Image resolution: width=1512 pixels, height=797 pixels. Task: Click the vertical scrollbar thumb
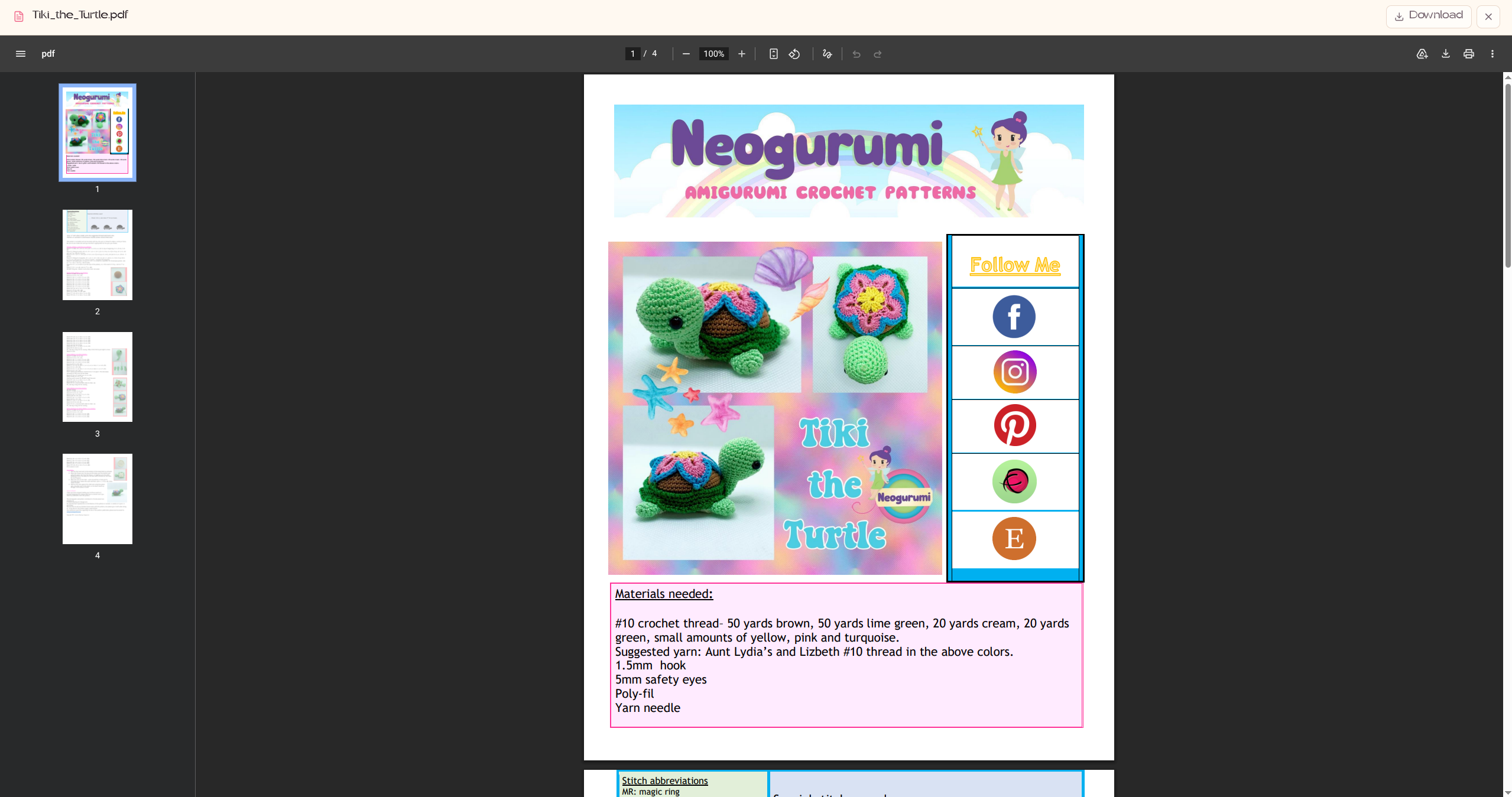[1507, 175]
